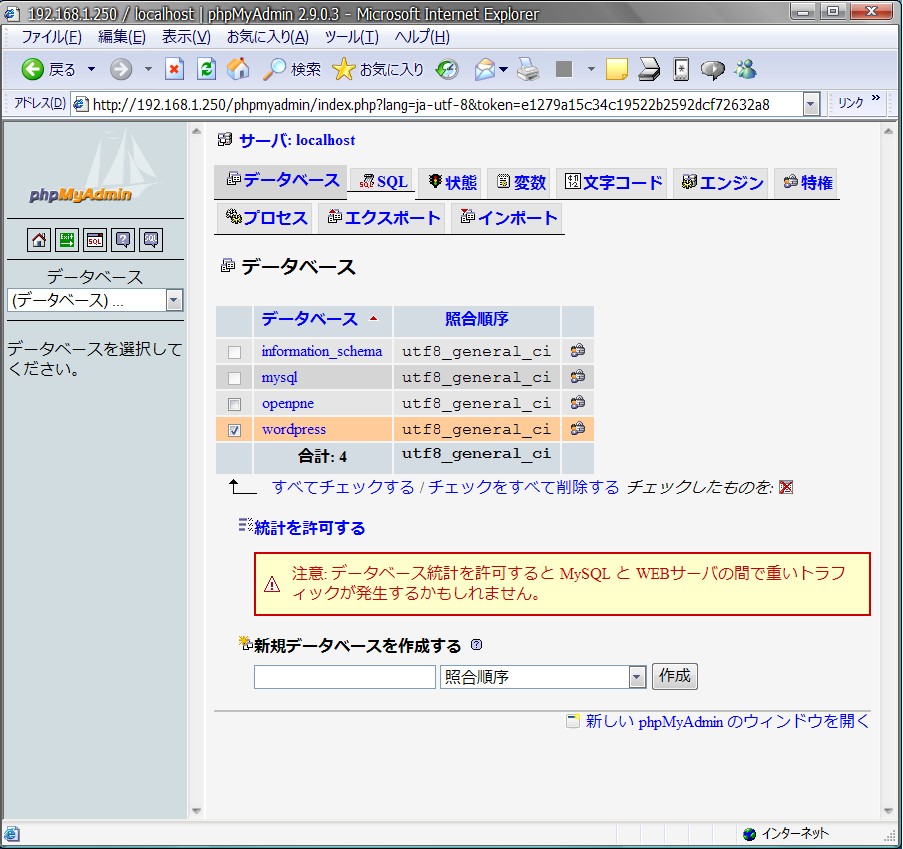This screenshot has height=849, width=903.
Task: Sort by the データベース column header
Action: 310,319
